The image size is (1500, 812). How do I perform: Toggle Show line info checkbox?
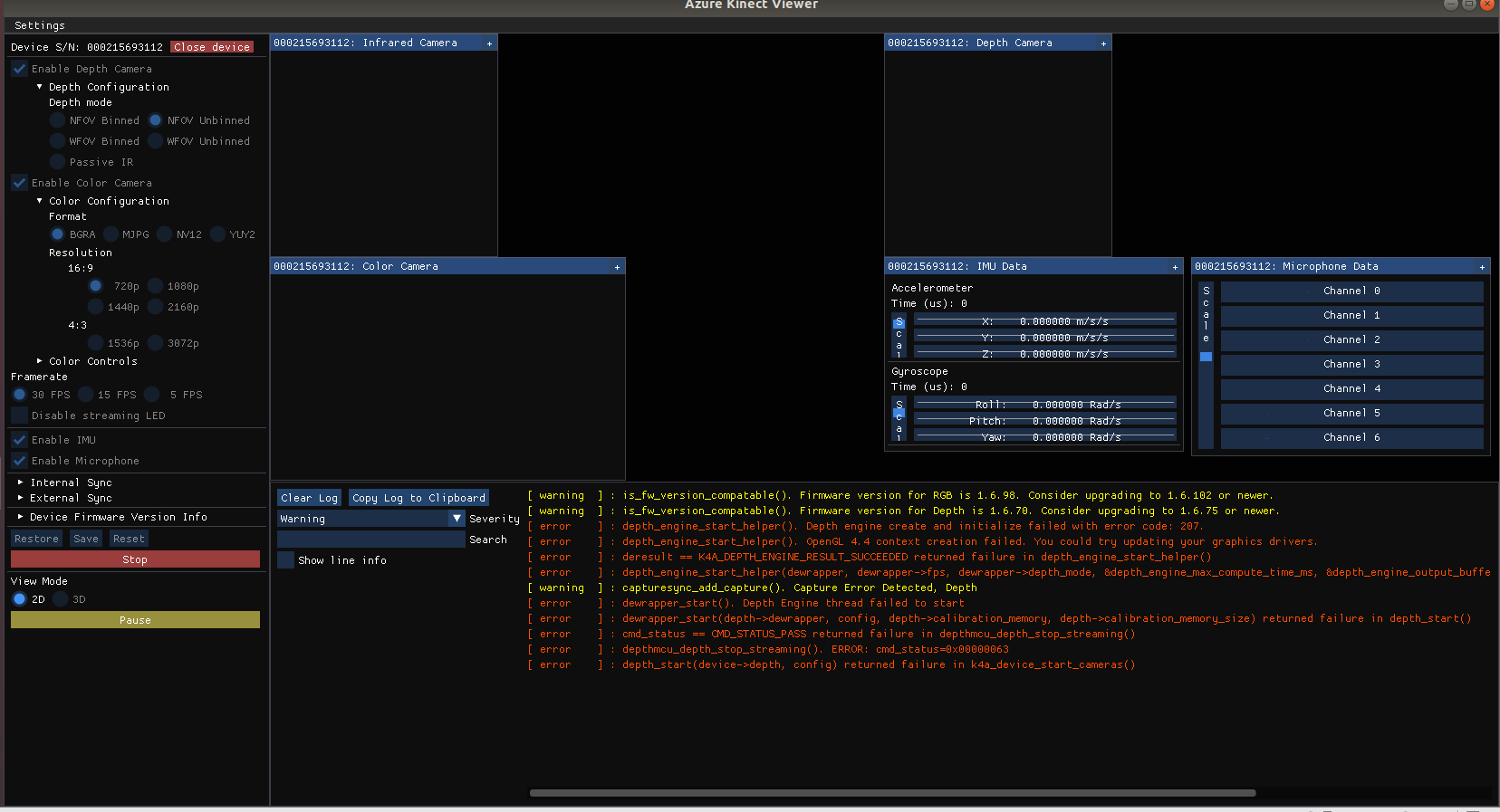[x=285, y=560]
